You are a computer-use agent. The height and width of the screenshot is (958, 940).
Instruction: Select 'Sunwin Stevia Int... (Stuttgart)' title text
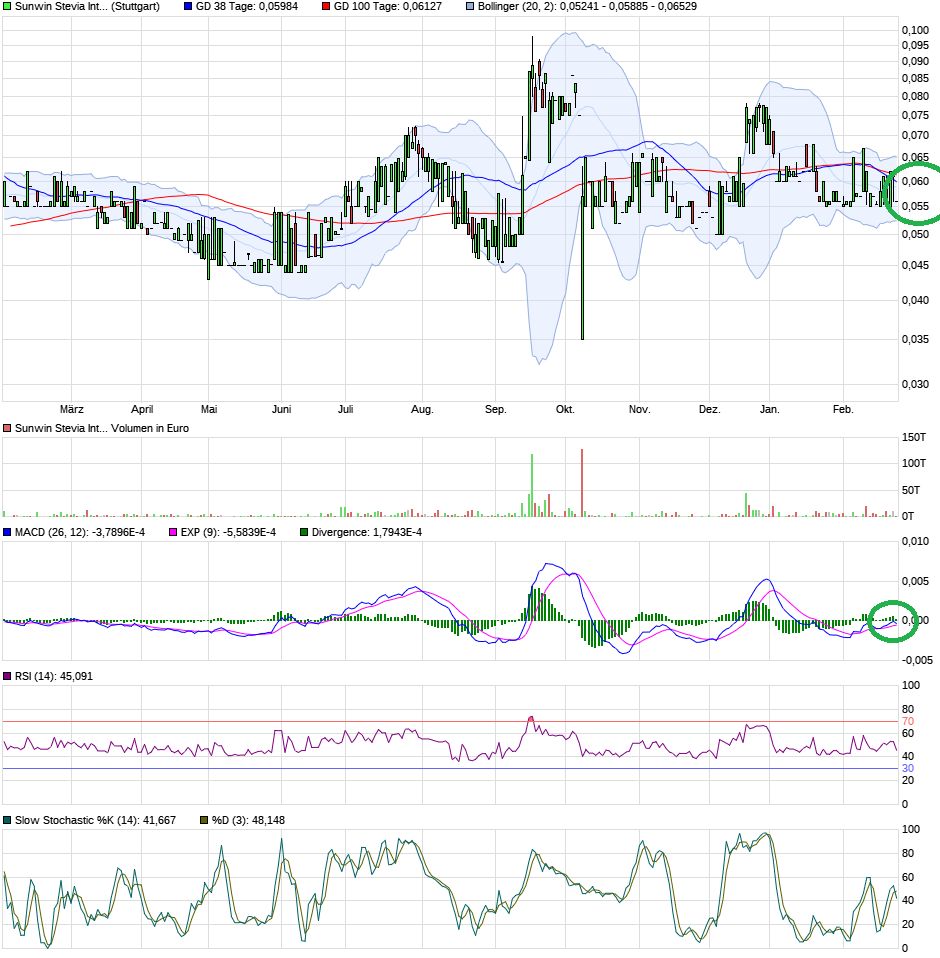[87, 6]
